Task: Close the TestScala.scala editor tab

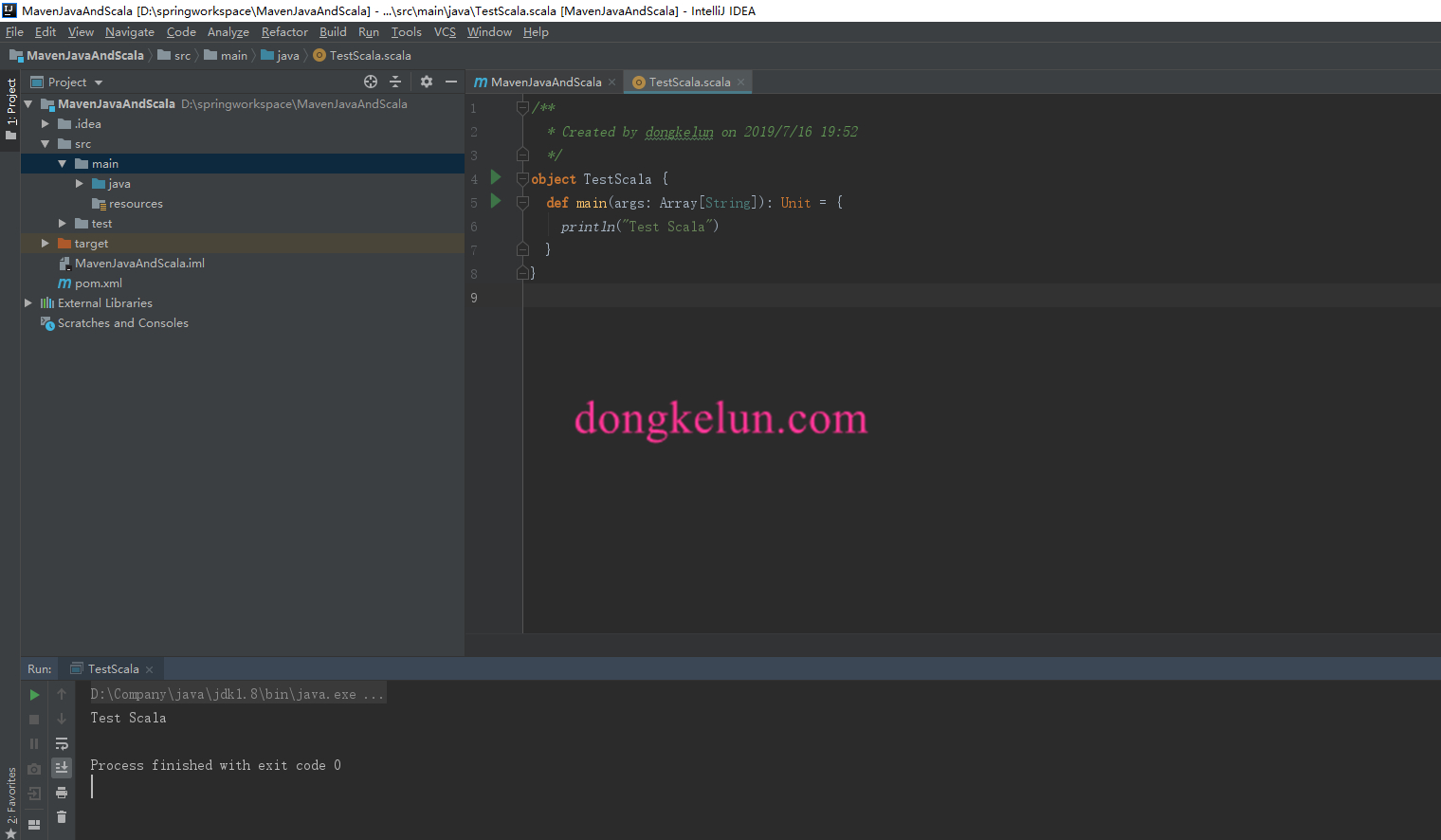Action: (741, 82)
